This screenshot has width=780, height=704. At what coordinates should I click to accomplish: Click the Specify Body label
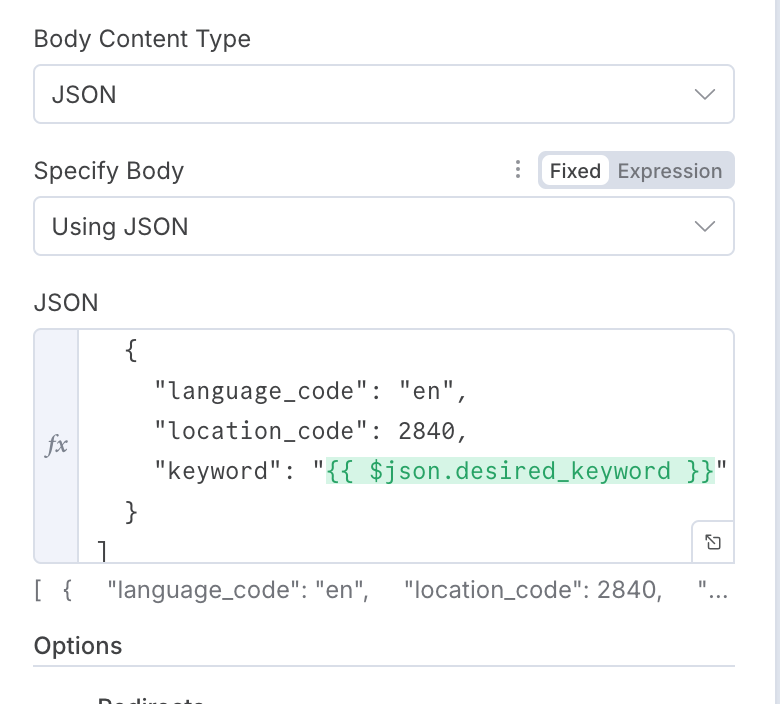tap(109, 171)
